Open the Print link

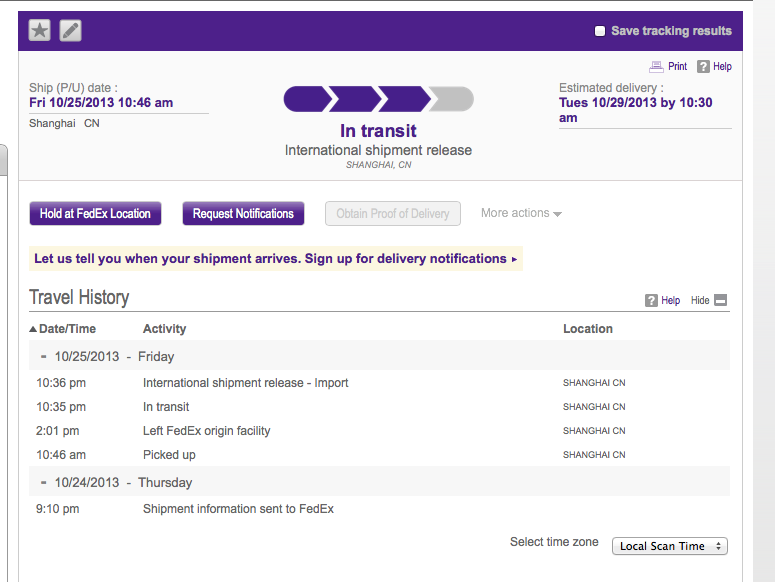coord(677,66)
